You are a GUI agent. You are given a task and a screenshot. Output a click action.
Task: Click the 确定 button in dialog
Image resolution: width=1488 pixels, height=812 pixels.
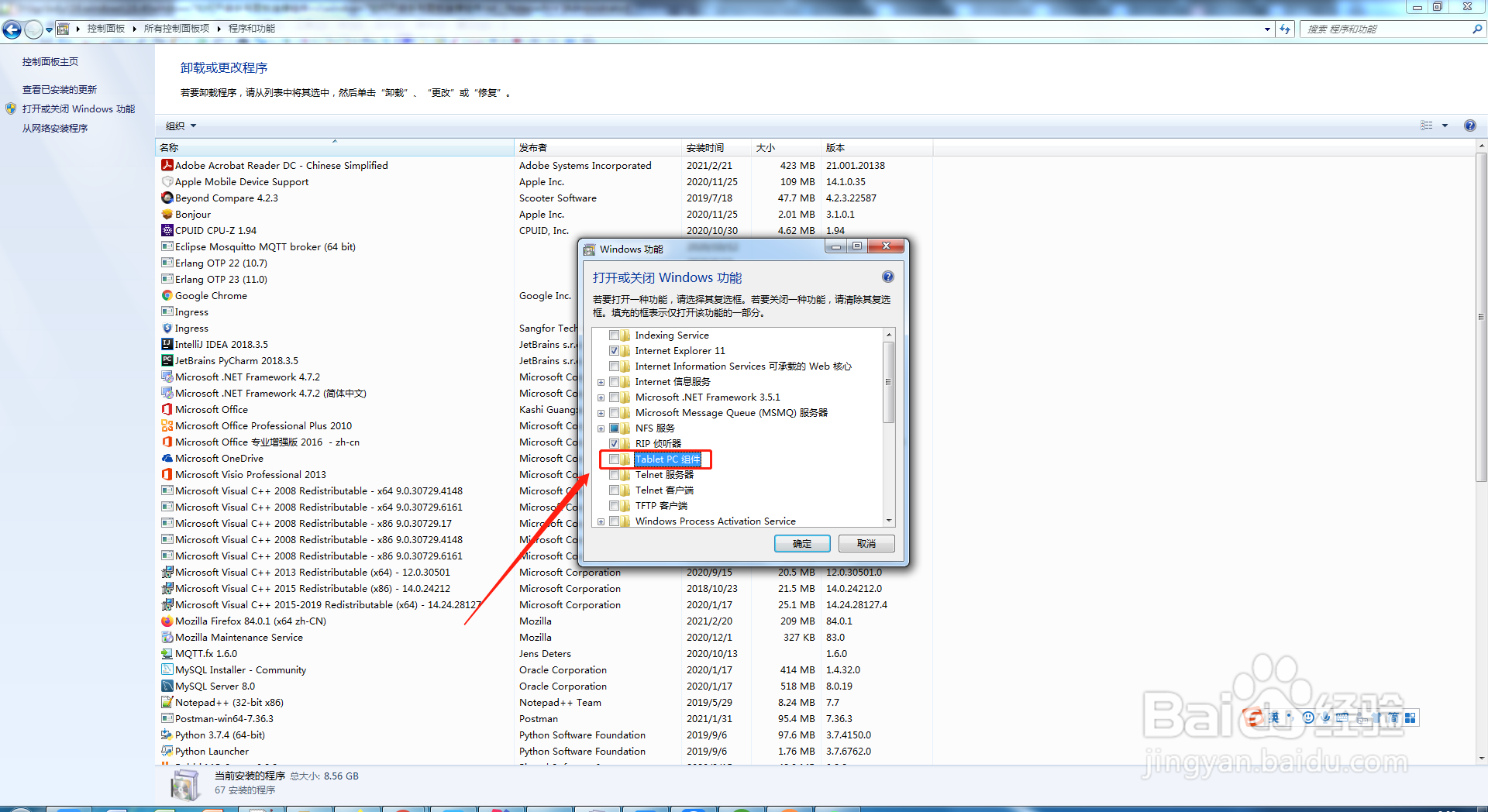[x=802, y=543]
